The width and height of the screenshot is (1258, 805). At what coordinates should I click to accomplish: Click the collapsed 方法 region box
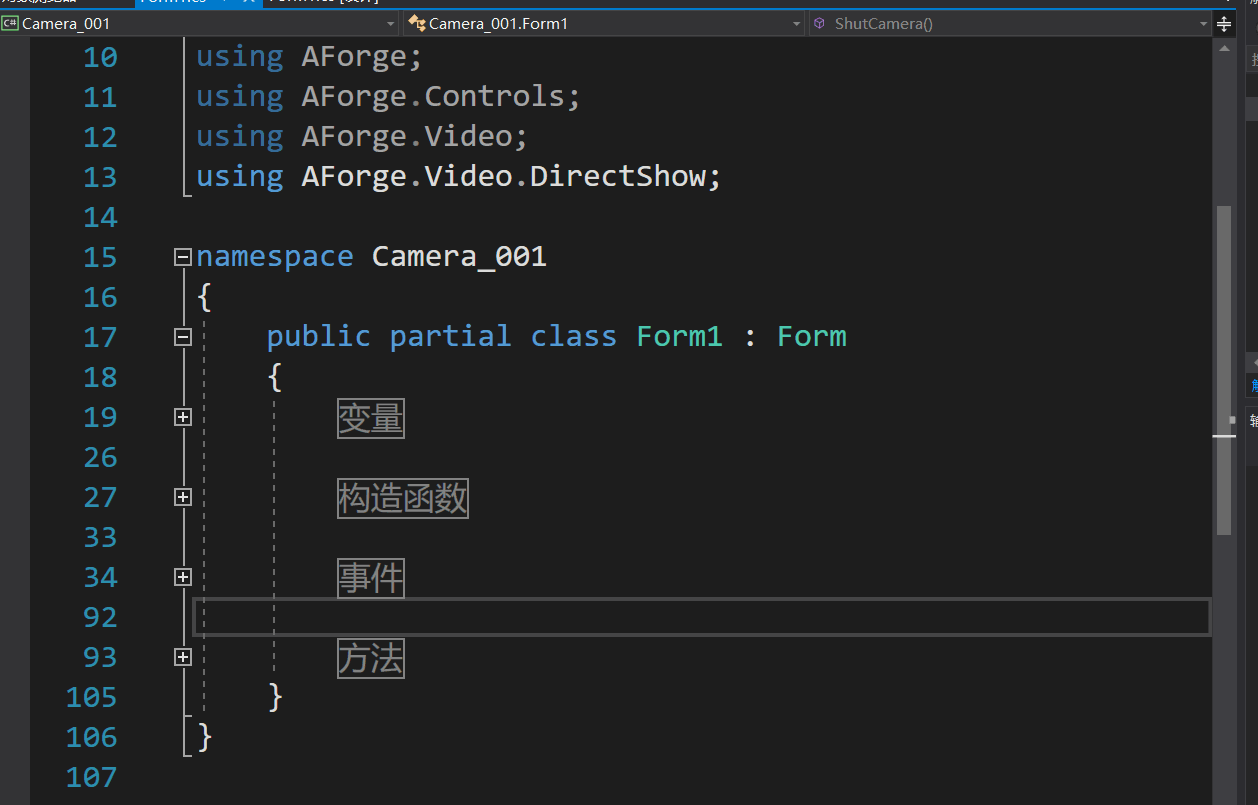(x=371, y=658)
